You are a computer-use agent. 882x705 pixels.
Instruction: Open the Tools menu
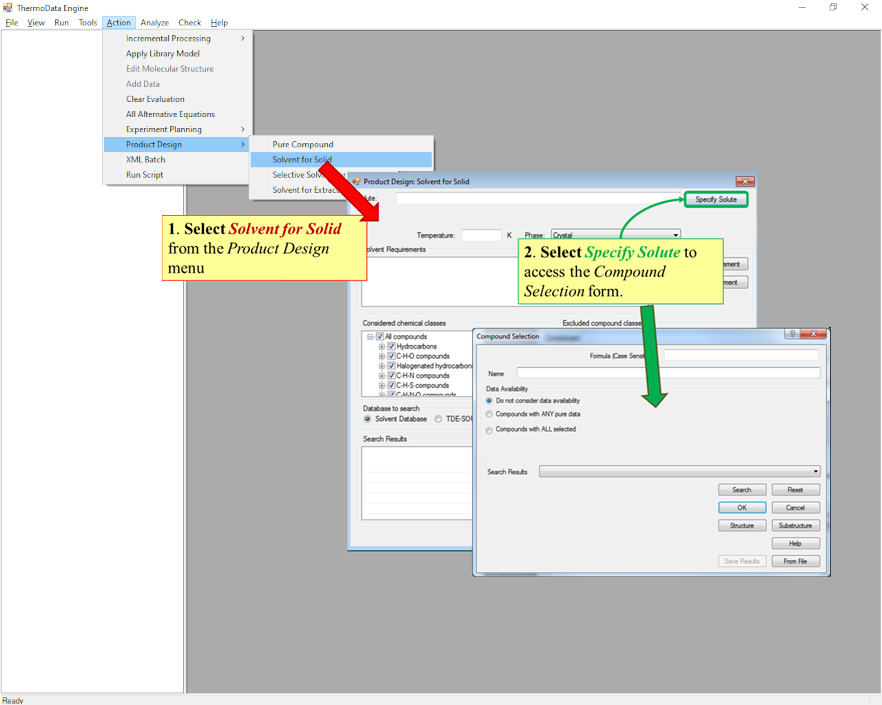tap(88, 23)
